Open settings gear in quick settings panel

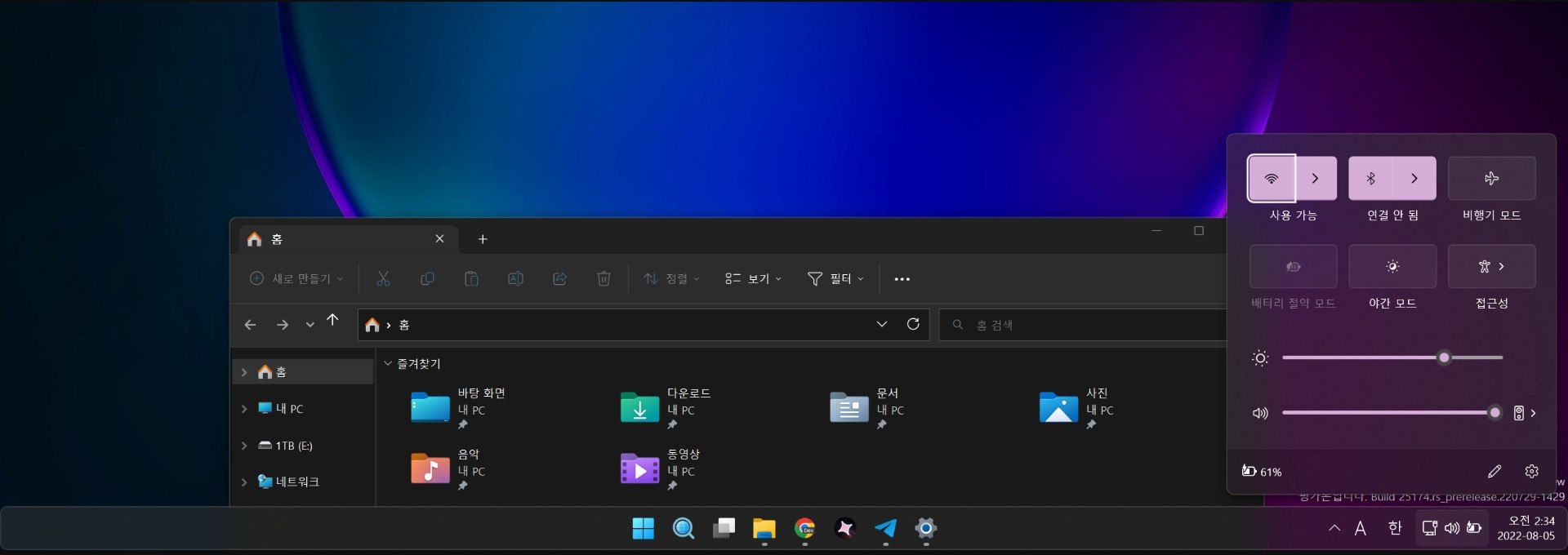1531,471
